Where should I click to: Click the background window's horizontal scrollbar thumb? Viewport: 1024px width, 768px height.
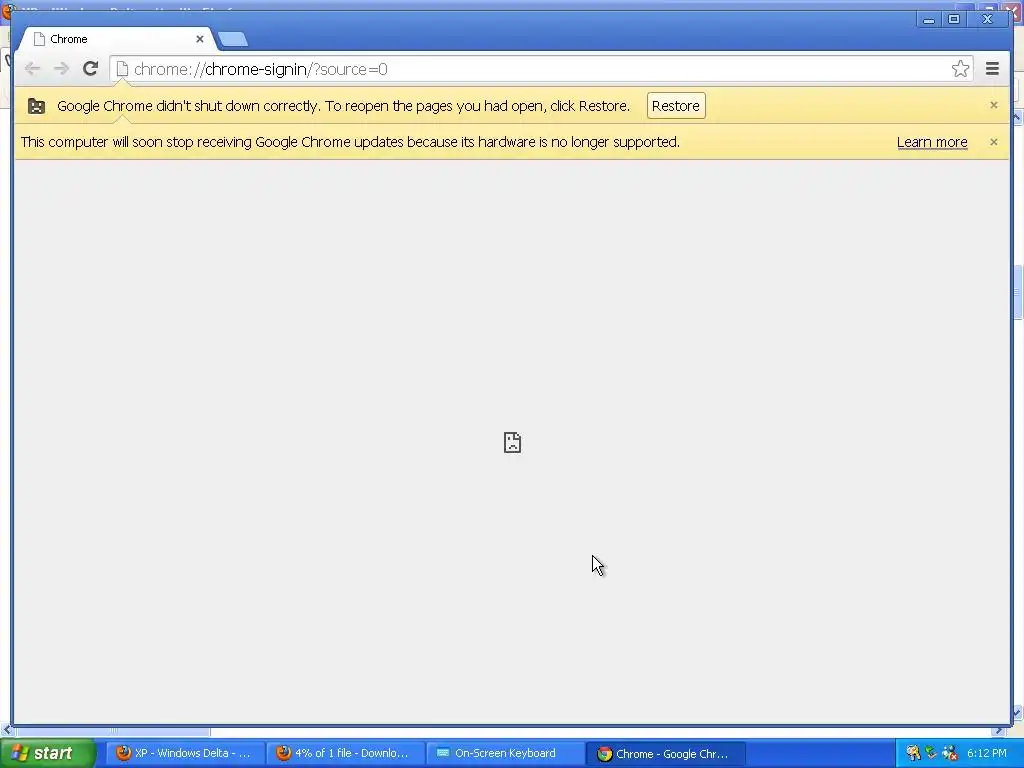tap(112, 731)
